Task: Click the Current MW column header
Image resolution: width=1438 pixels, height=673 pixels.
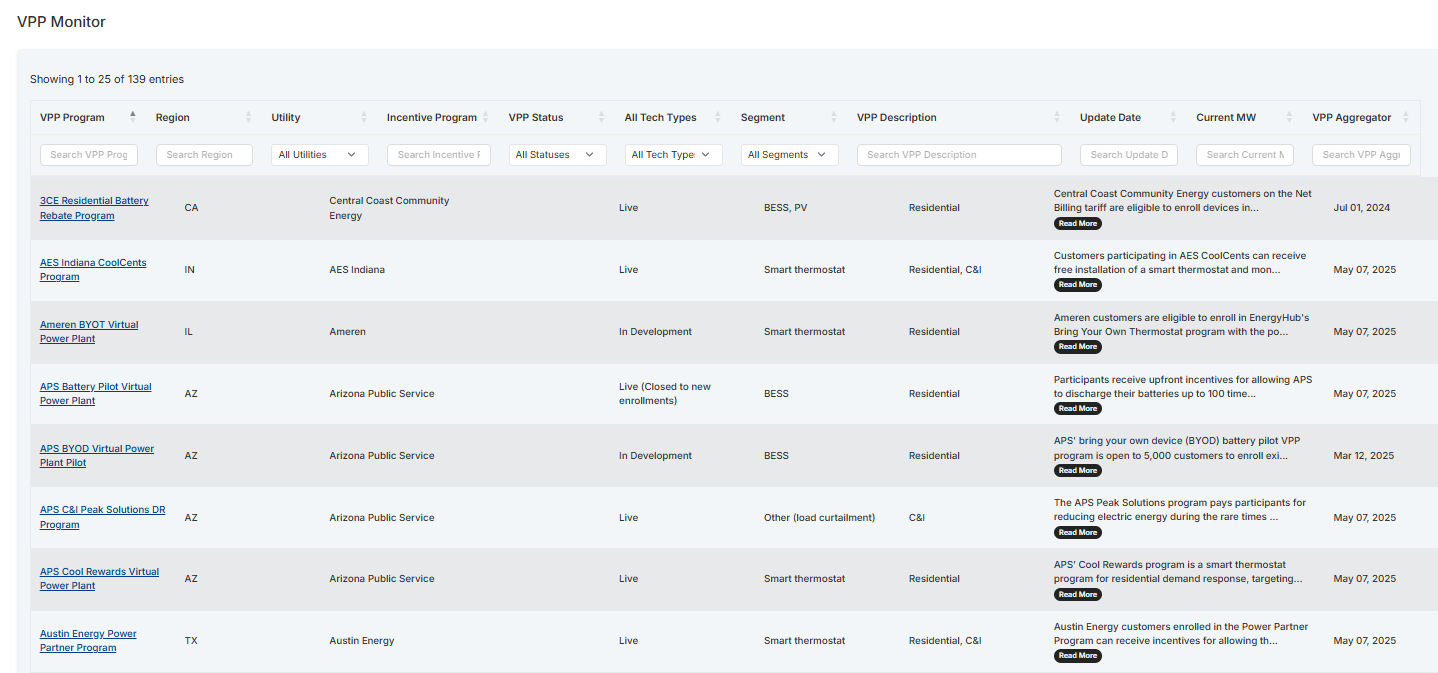Action: point(1226,117)
